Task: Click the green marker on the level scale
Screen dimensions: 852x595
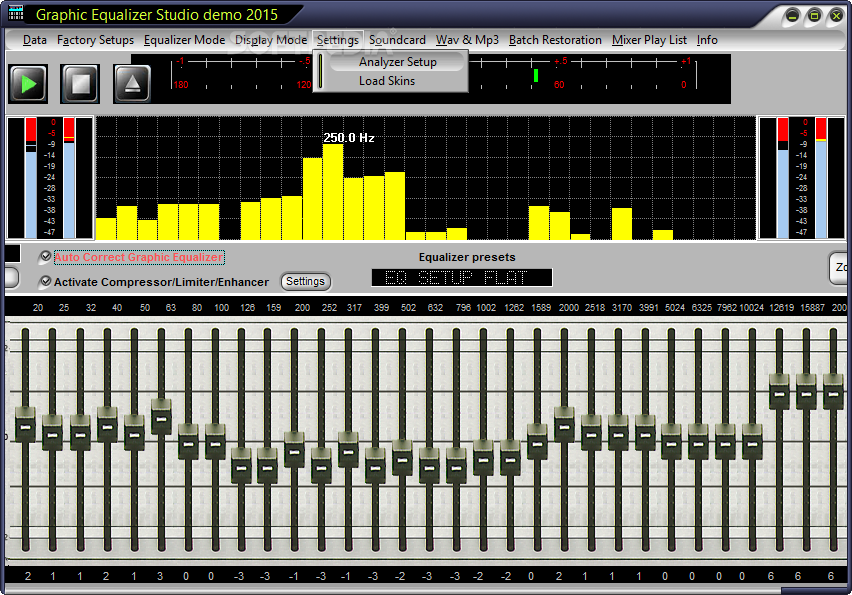Action: pyautogui.click(x=536, y=76)
